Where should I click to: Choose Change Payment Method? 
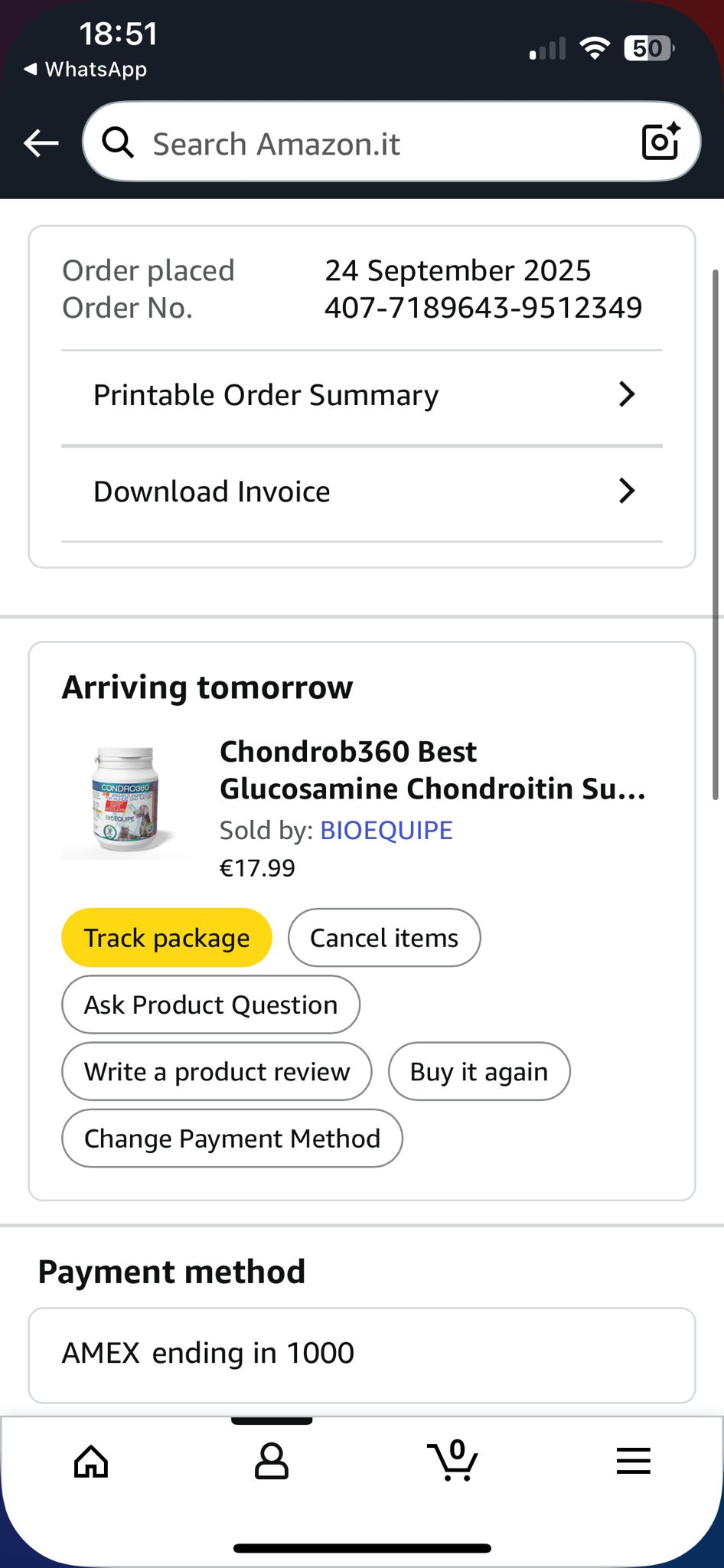pyautogui.click(x=232, y=1138)
